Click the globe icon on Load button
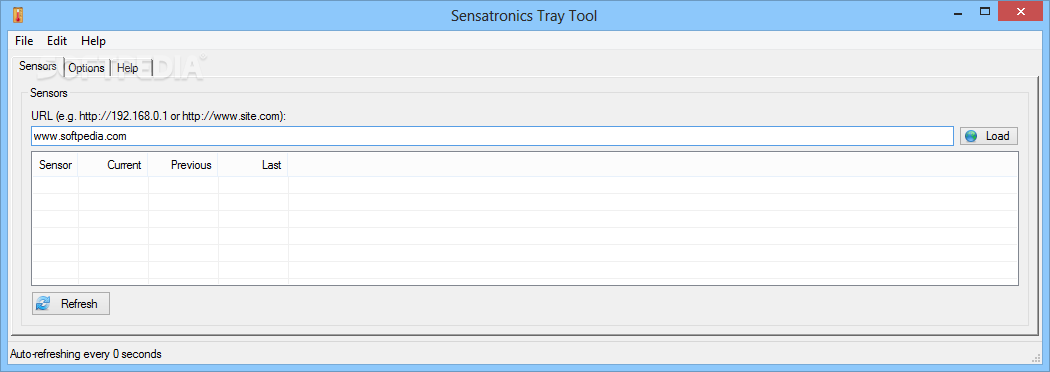This screenshot has height=372, width=1050. click(x=971, y=136)
